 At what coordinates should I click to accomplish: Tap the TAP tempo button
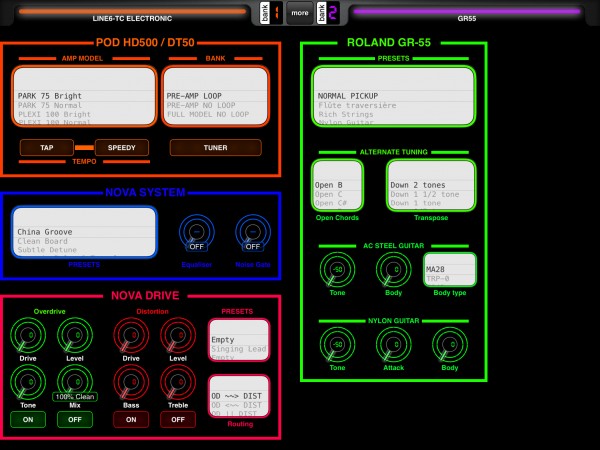click(x=47, y=148)
